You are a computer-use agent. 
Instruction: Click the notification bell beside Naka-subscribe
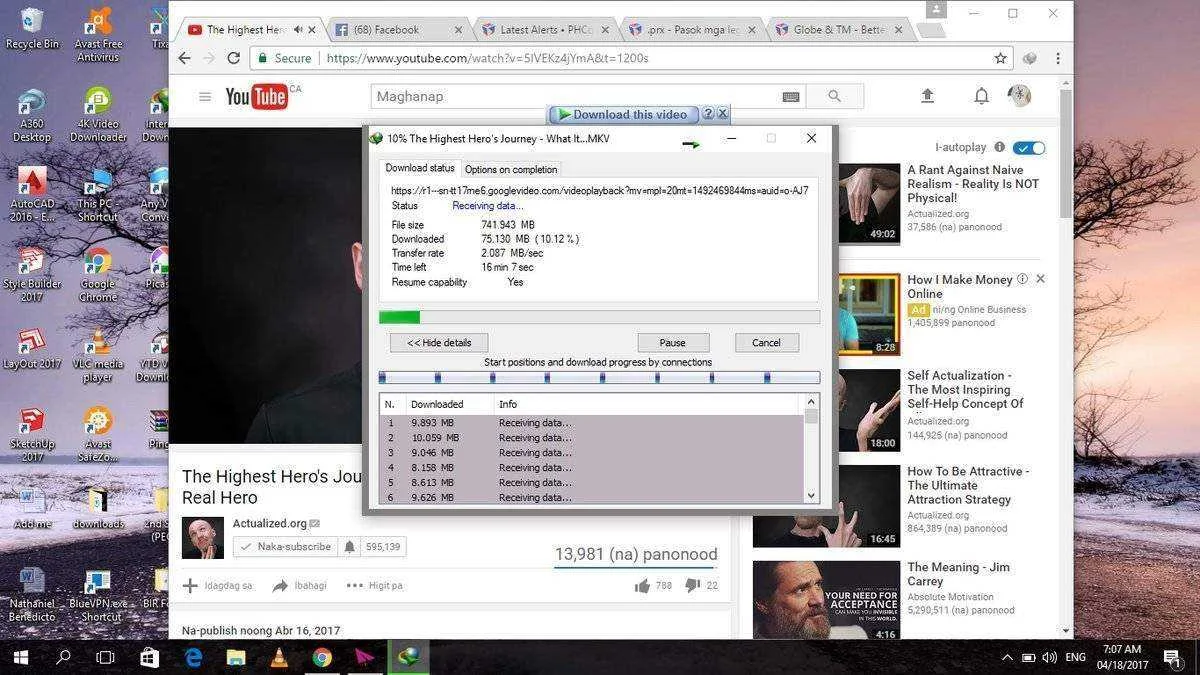349,547
